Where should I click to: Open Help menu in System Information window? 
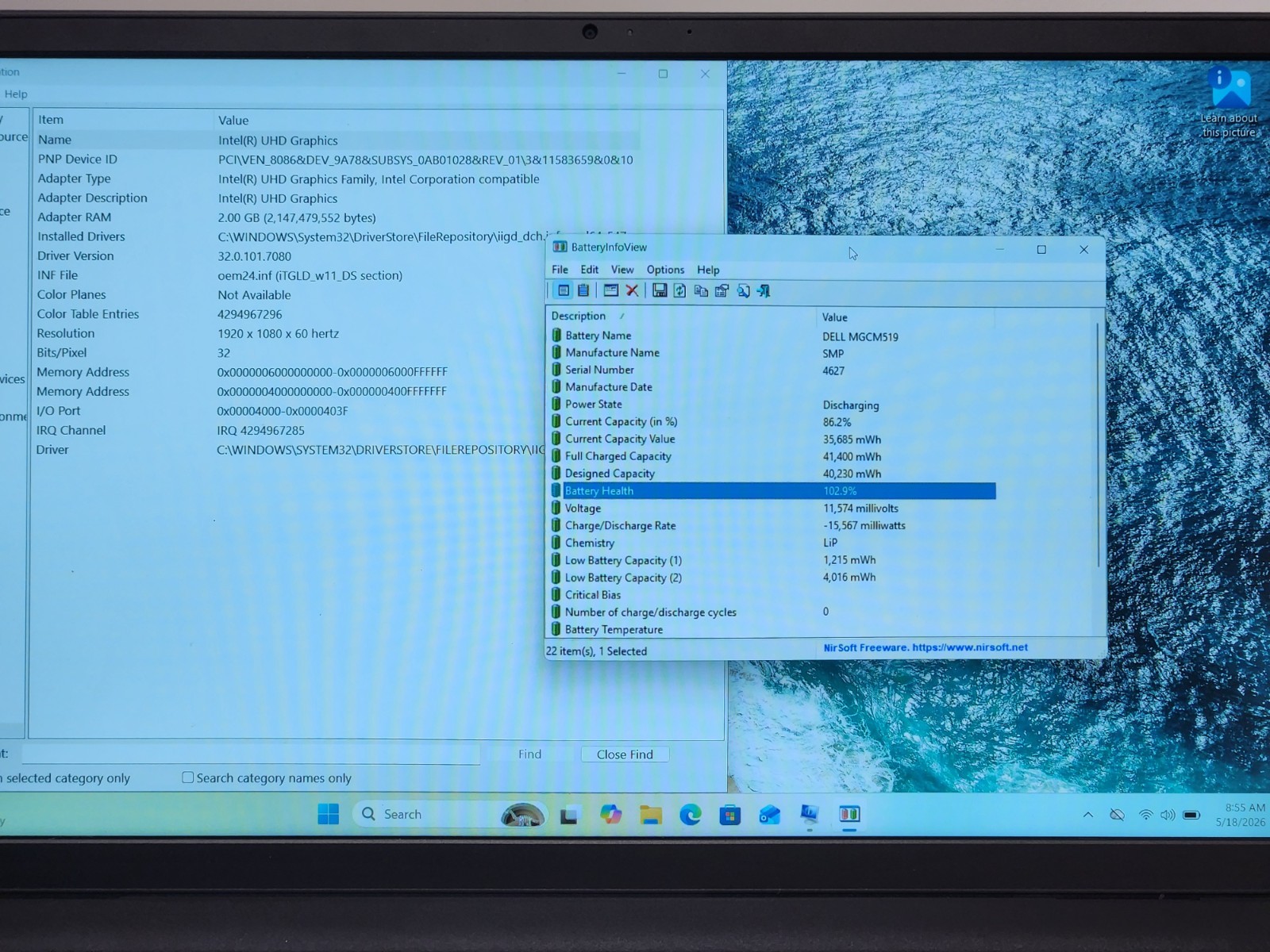16,94
